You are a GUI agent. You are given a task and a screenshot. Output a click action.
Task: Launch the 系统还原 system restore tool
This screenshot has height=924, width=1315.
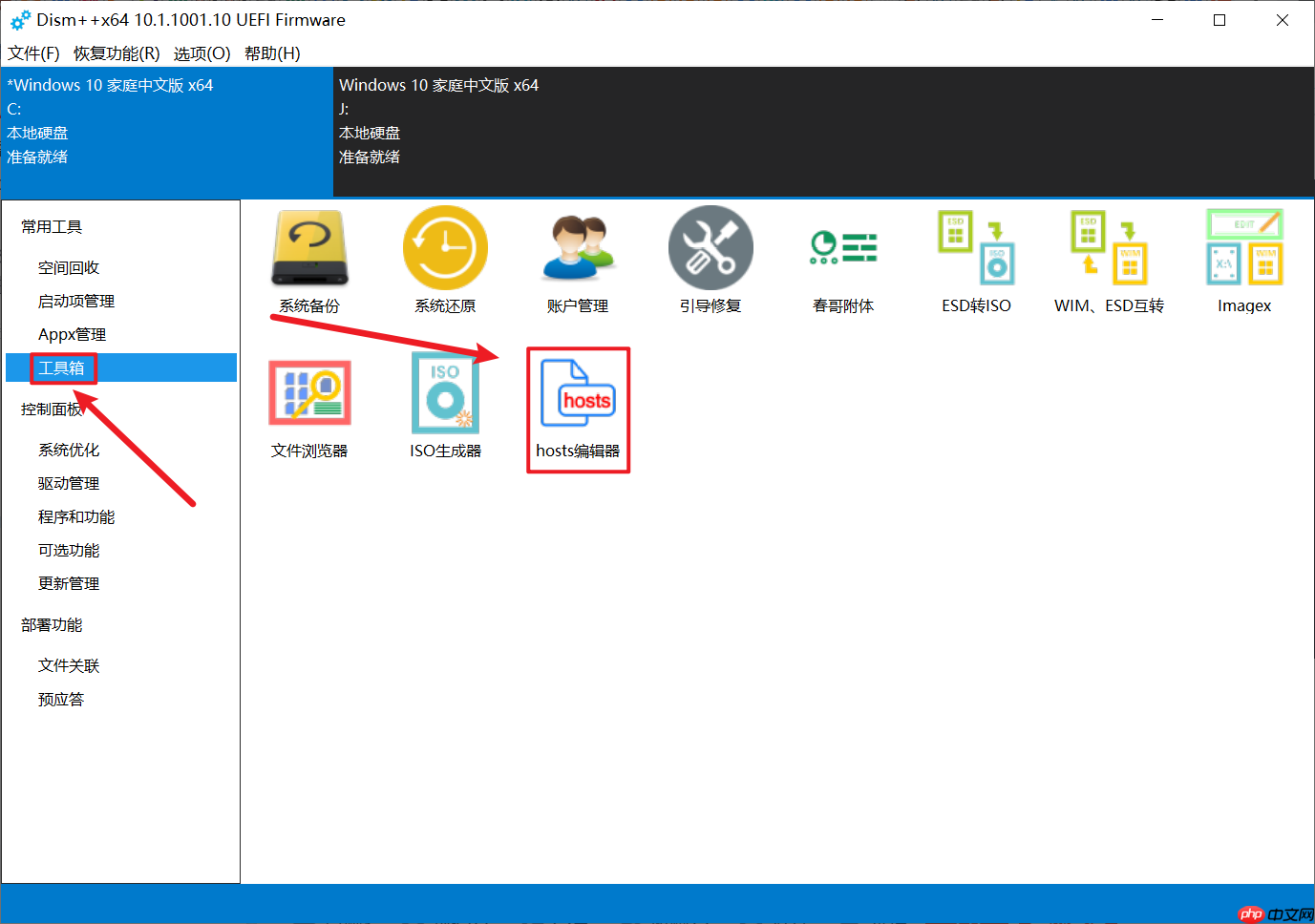click(x=445, y=262)
